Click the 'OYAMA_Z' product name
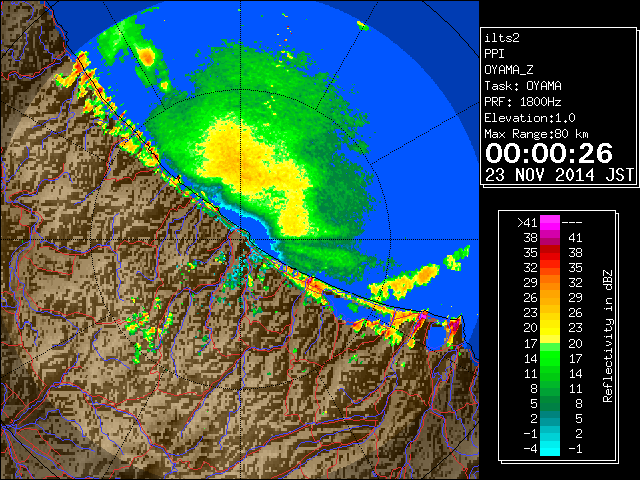640x480 pixels. pyautogui.click(x=509, y=70)
